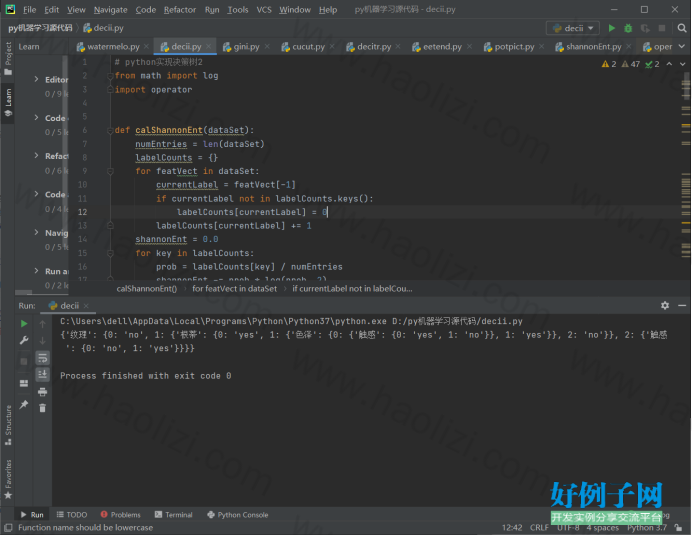Open the Learn tool window stripe
Image resolution: width=692 pixels, height=535 pixels.
[x=8, y=102]
